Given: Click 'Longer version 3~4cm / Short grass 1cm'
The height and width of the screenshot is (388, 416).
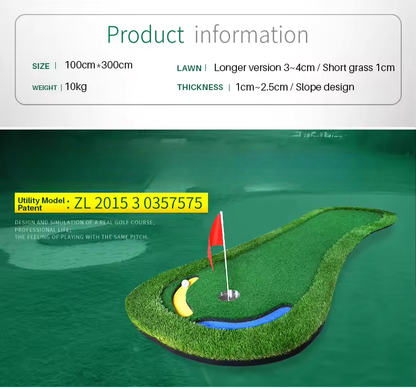Looking at the screenshot, I should (x=304, y=68).
